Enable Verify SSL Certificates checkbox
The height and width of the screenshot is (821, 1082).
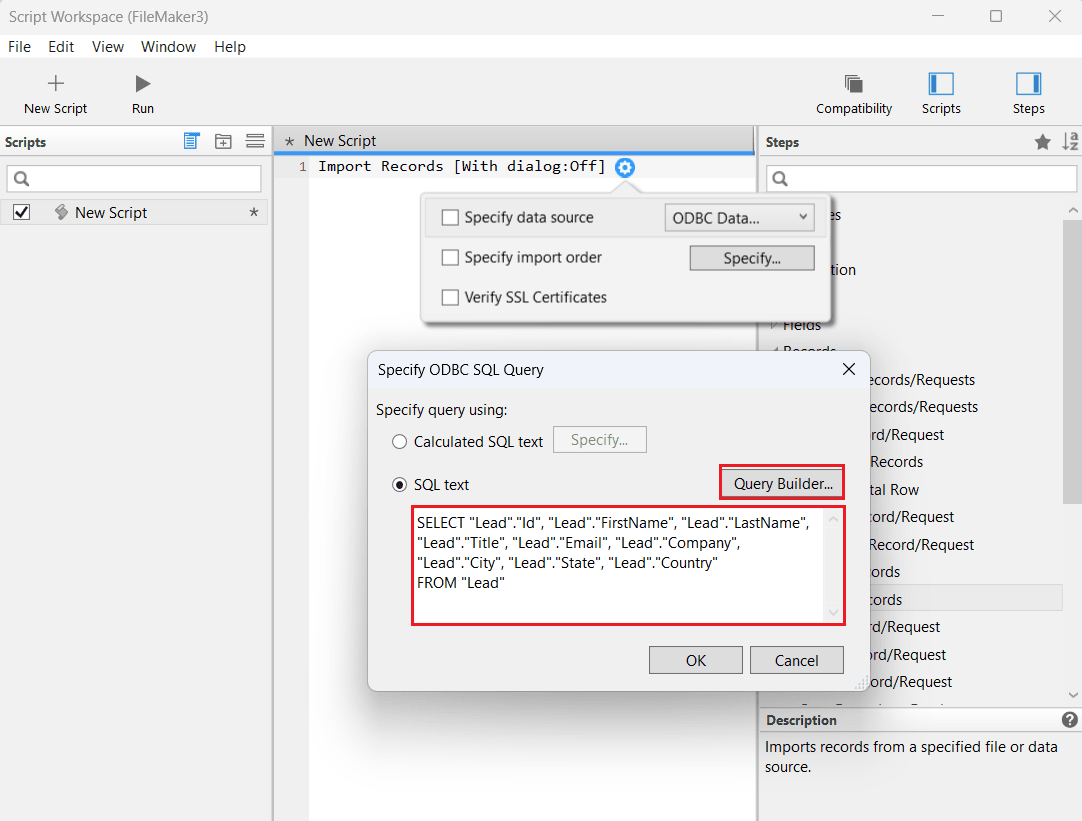(450, 297)
